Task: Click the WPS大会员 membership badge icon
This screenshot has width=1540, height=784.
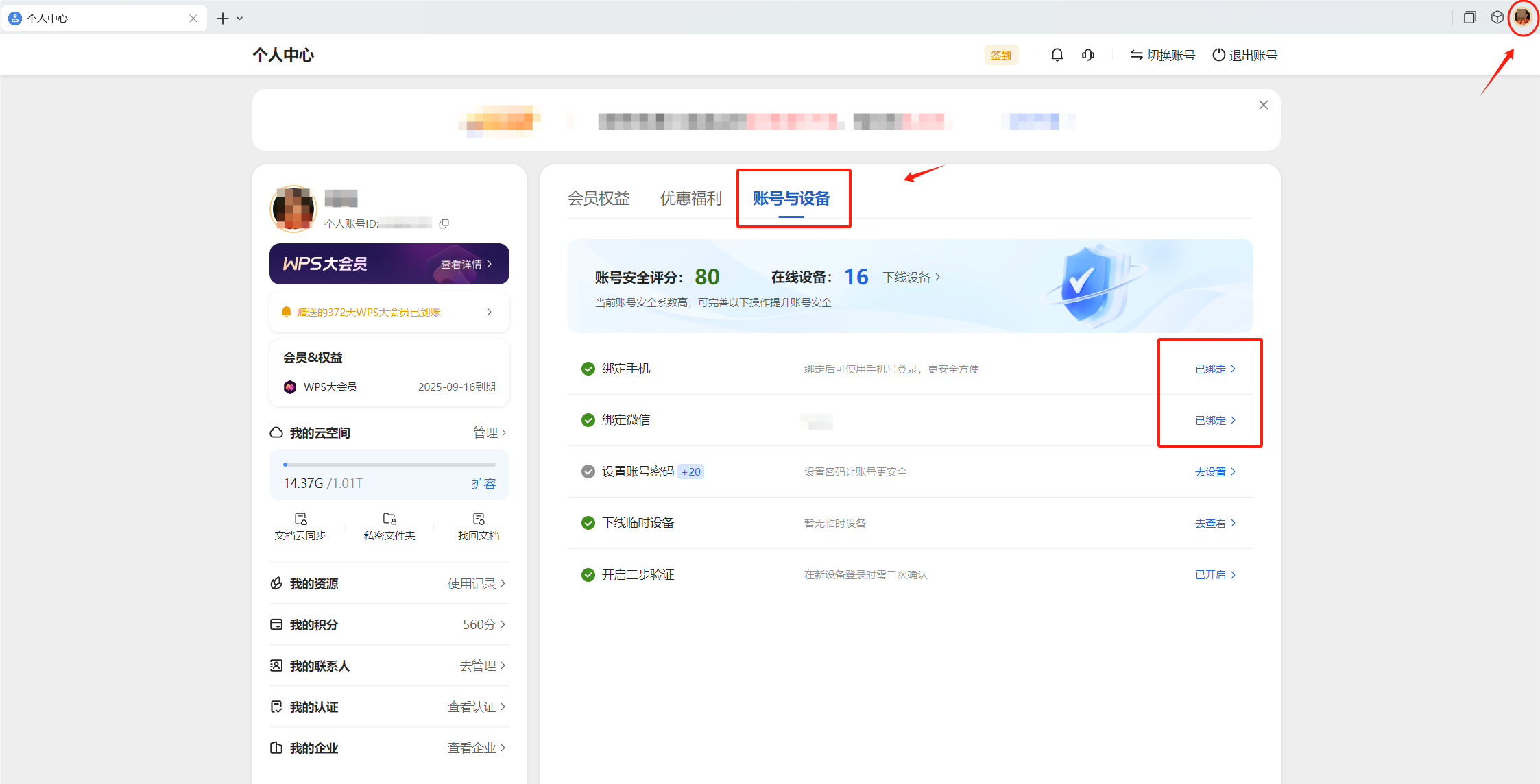Action: click(290, 387)
